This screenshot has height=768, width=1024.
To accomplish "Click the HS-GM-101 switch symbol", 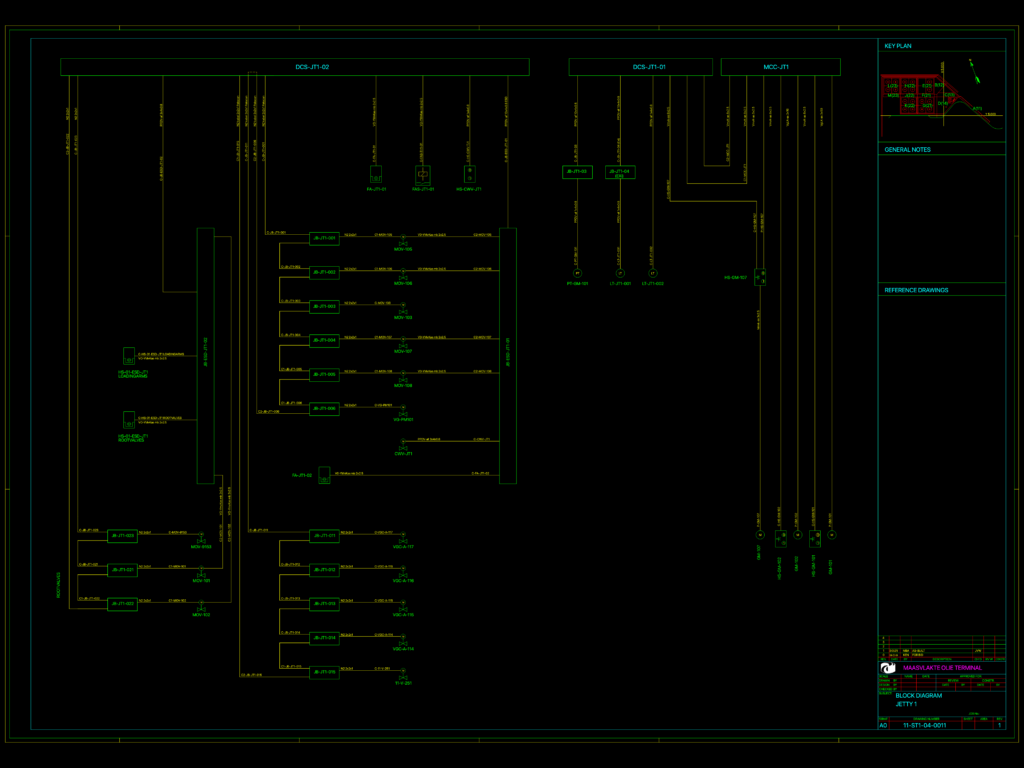I will [814, 539].
